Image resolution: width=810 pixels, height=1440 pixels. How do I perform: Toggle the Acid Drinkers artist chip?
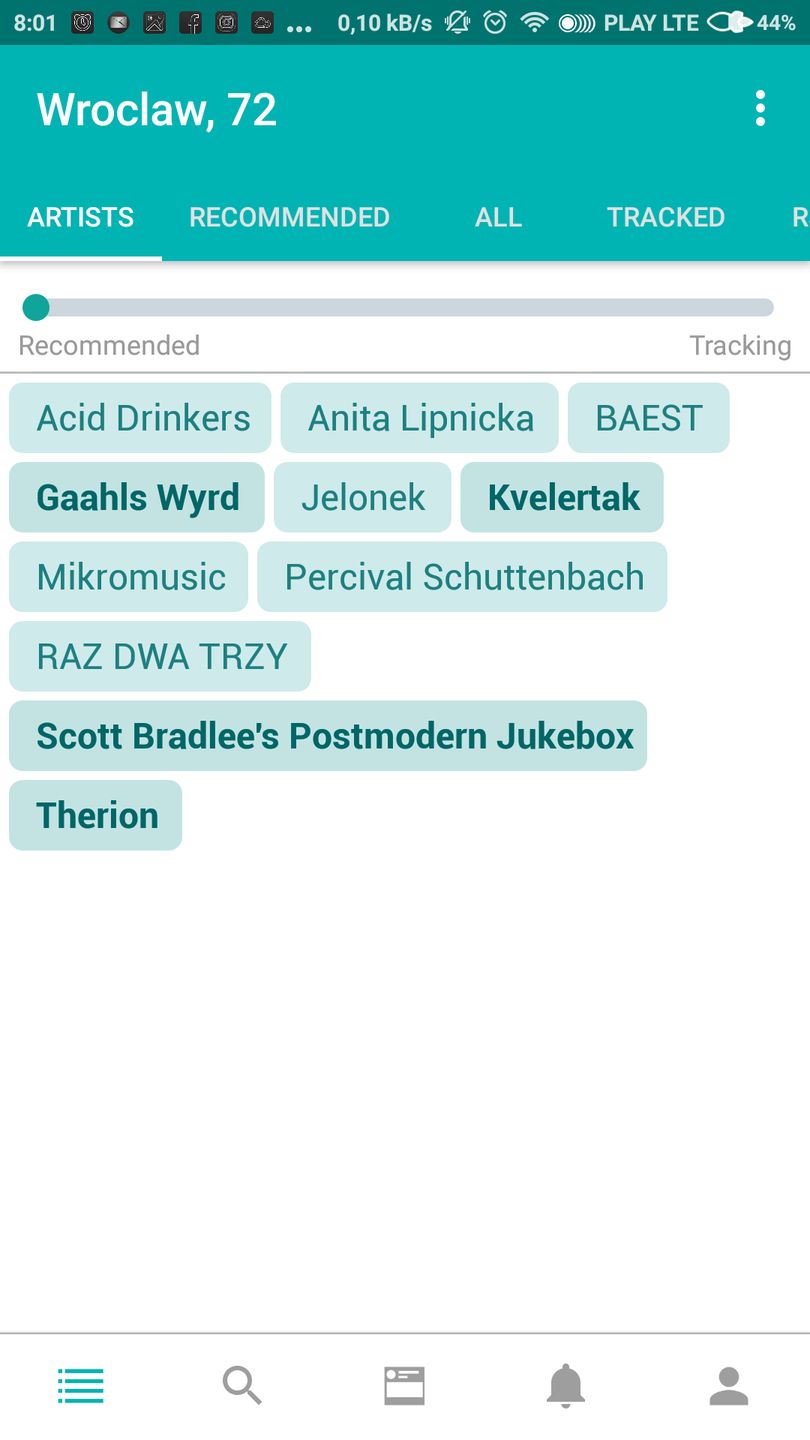pyautogui.click(x=140, y=418)
